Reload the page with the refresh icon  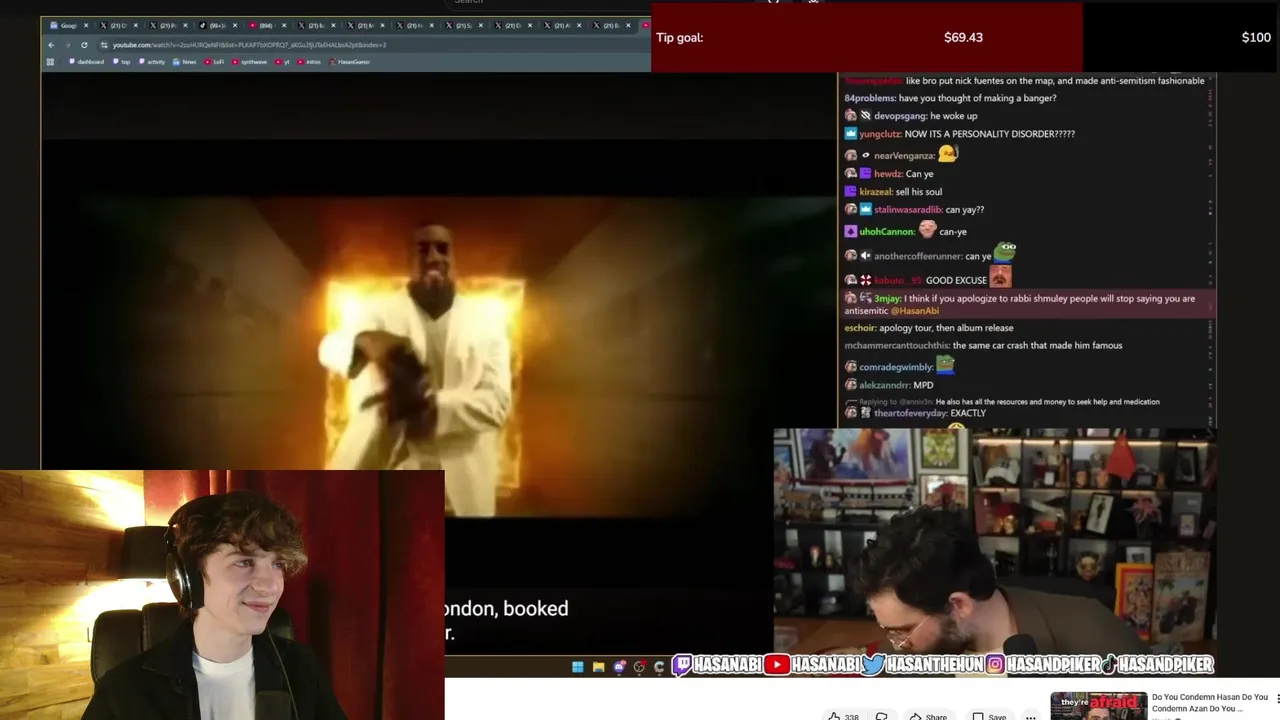coord(84,45)
